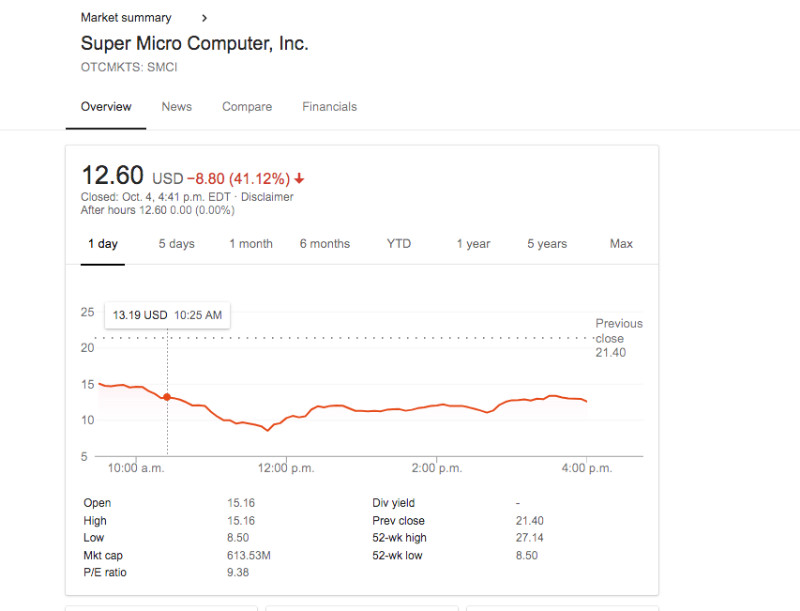This screenshot has width=800, height=611.
Task: Go to the Financials tab
Action: 329,107
